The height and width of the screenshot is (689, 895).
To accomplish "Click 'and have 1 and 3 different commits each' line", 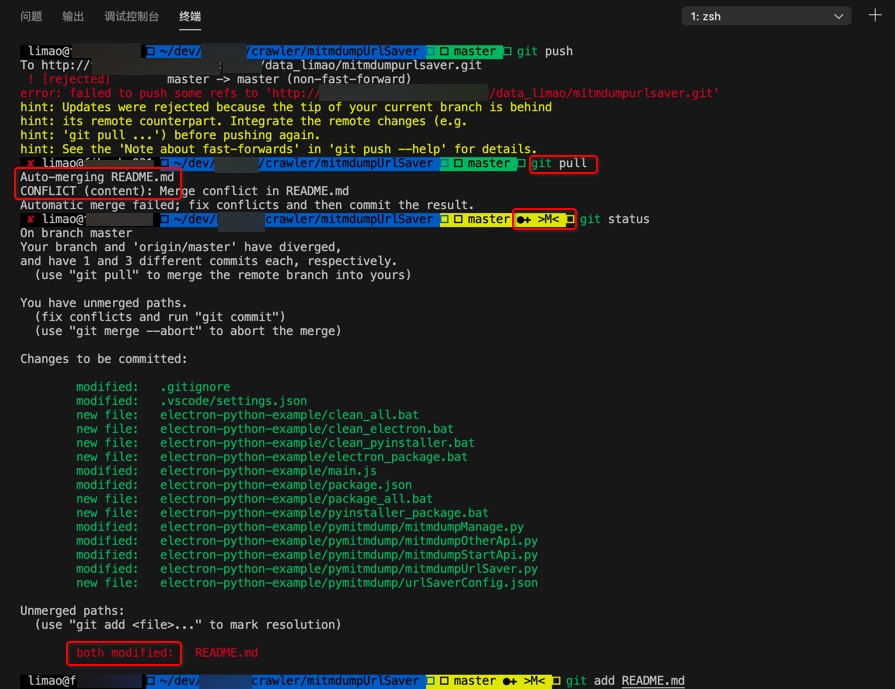I will [x=208, y=261].
